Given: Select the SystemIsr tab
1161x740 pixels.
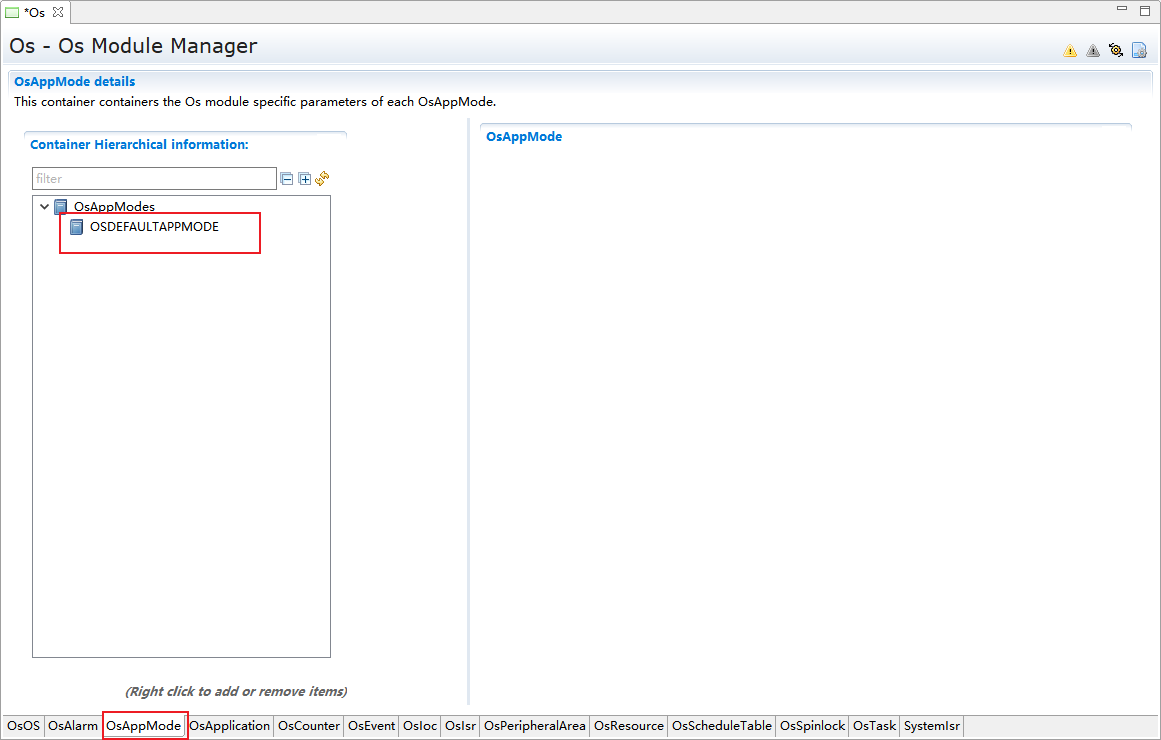Looking at the screenshot, I should coord(931,726).
